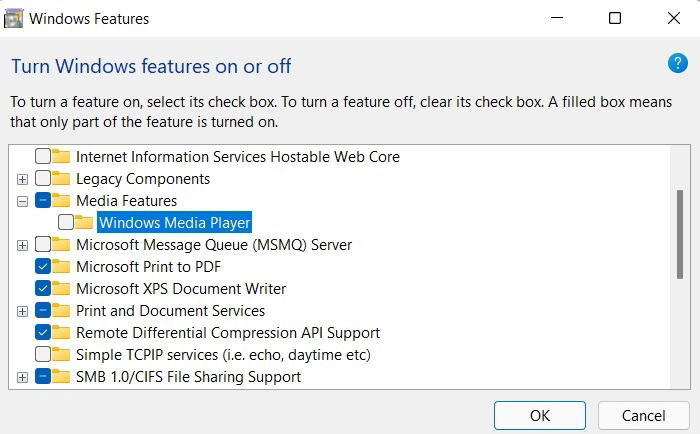Select the Microsoft XPS Document Writer item
This screenshot has width=700, height=434.
(x=181, y=289)
